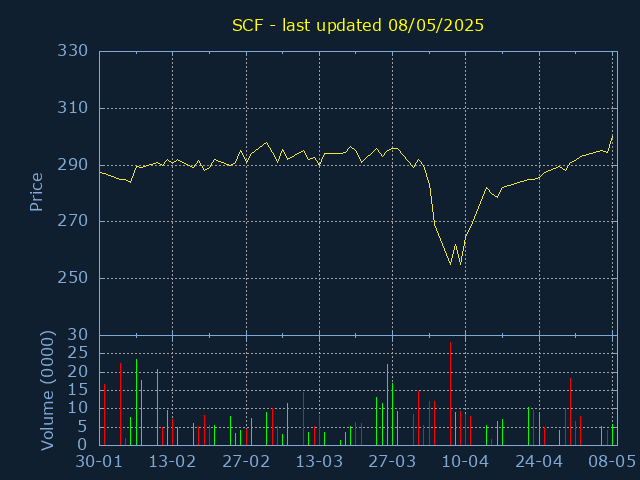Click the tallest red volume bar near 10-04
Viewport: 640px width, 480px height.
coord(450,393)
